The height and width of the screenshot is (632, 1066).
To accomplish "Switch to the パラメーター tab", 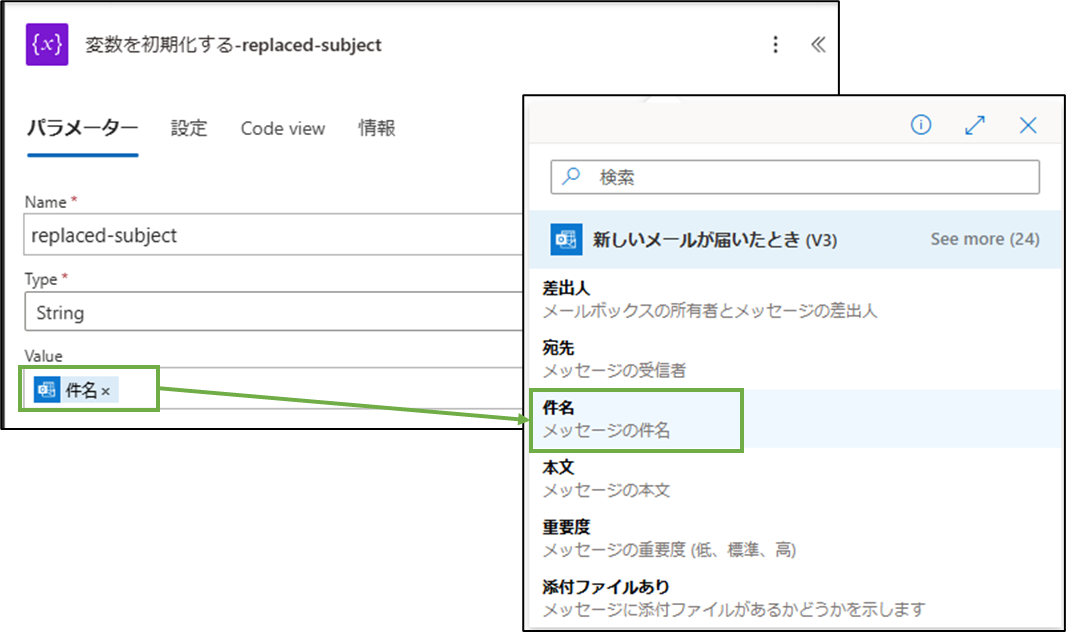I will pyautogui.click(x=82, y=128).
